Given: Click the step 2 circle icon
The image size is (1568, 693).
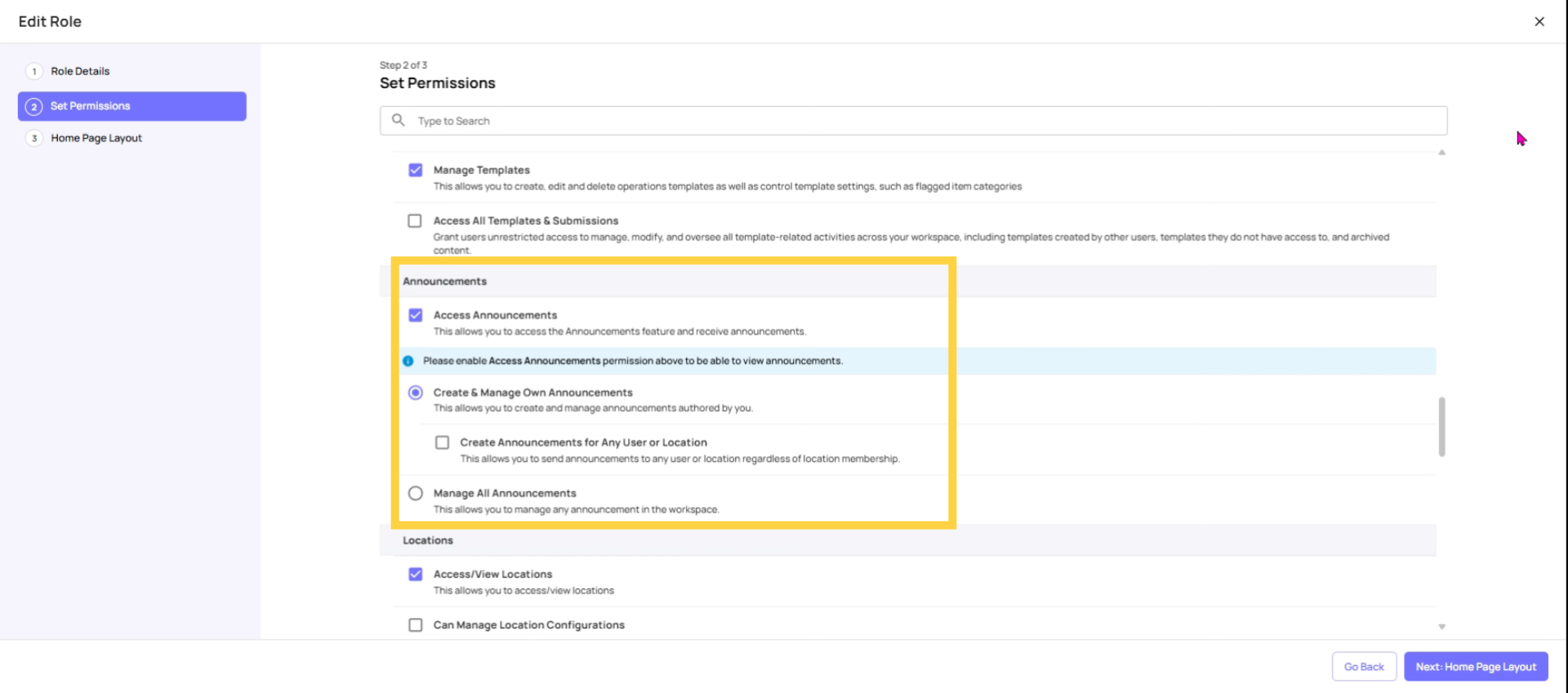Looking at the screenshot, I should tap(33, 105).
